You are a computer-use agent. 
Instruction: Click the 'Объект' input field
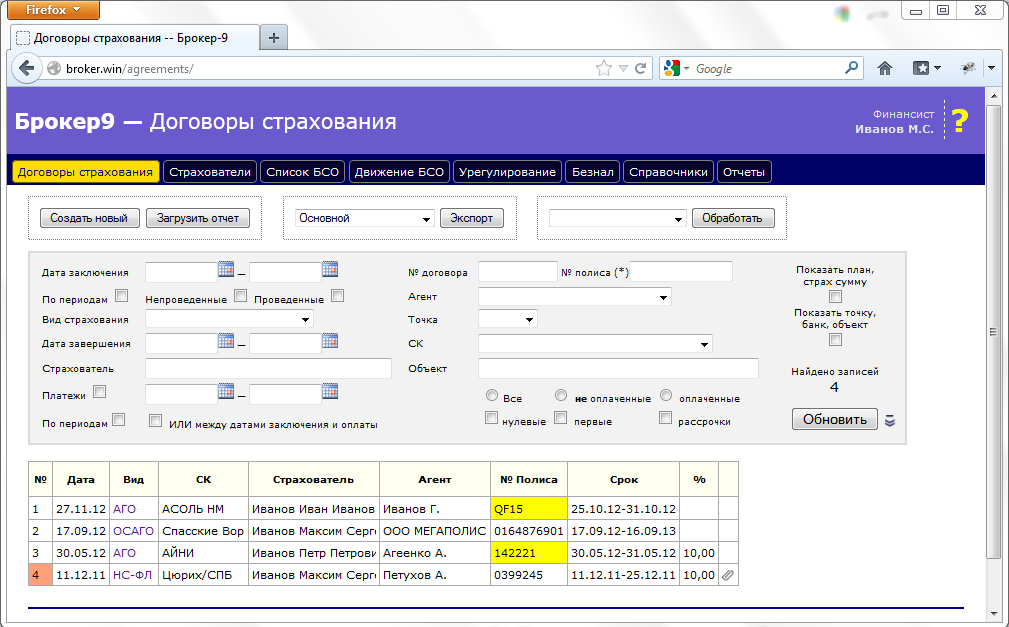(618, 368)
